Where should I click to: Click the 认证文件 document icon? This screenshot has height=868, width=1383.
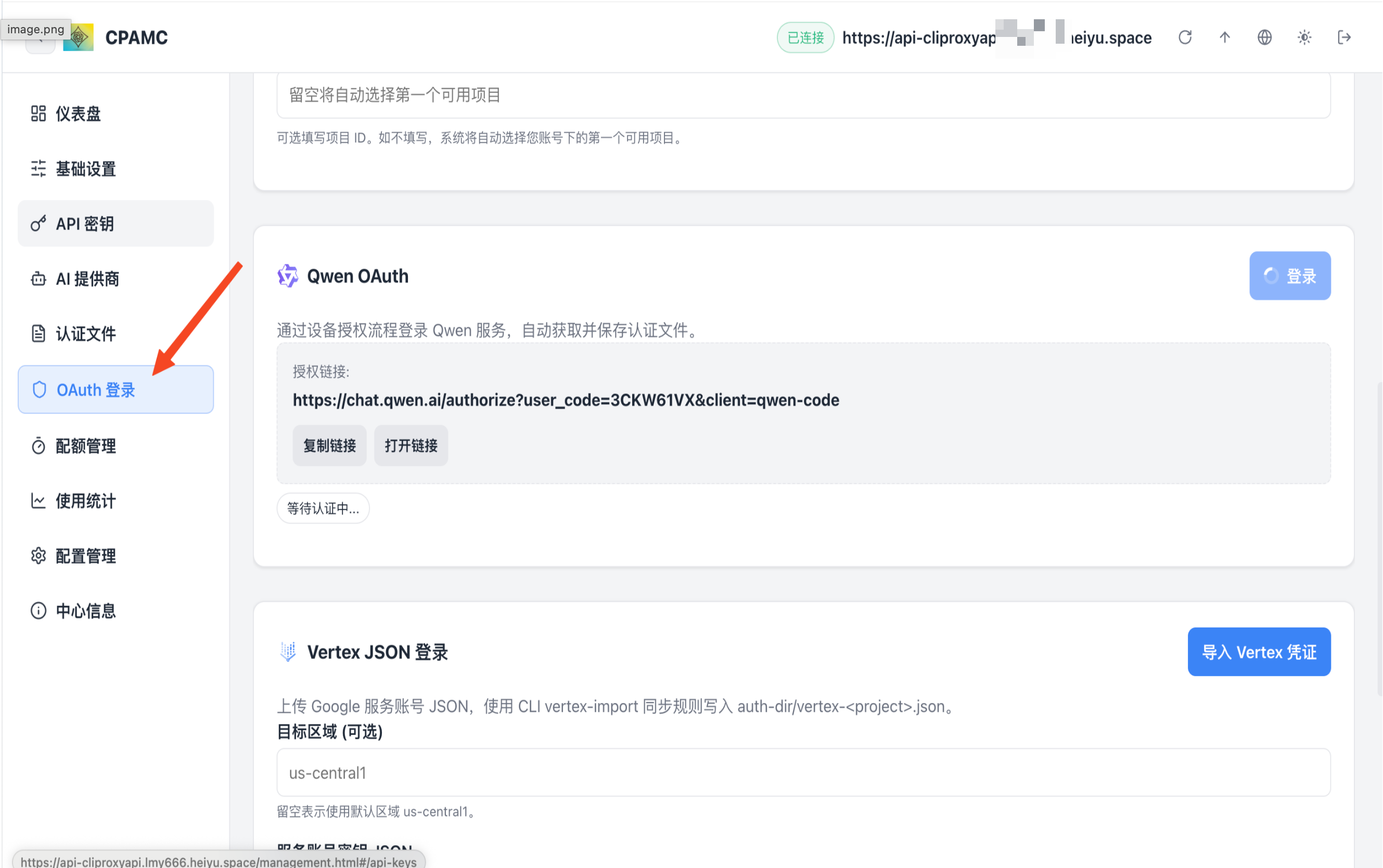point(39,334)
